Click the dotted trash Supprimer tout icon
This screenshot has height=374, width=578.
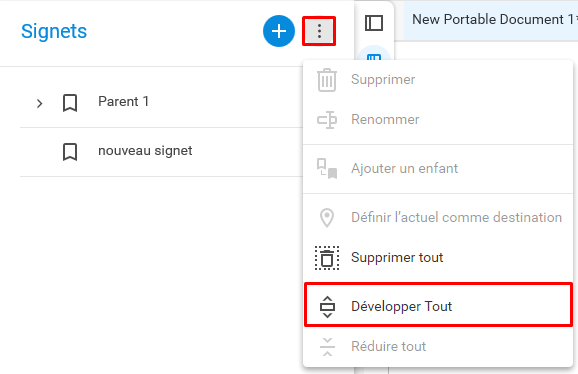coord(327,258)
